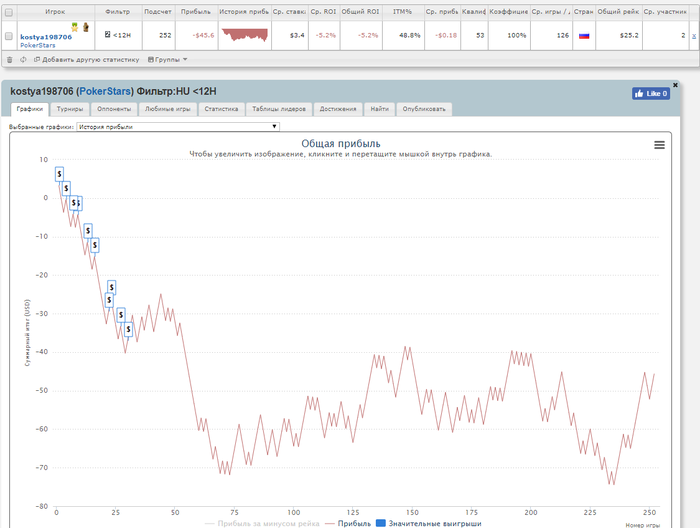Toggle the 'Прибыль' legend series
The height and width of the screenshot is (528, 700).
348,524
